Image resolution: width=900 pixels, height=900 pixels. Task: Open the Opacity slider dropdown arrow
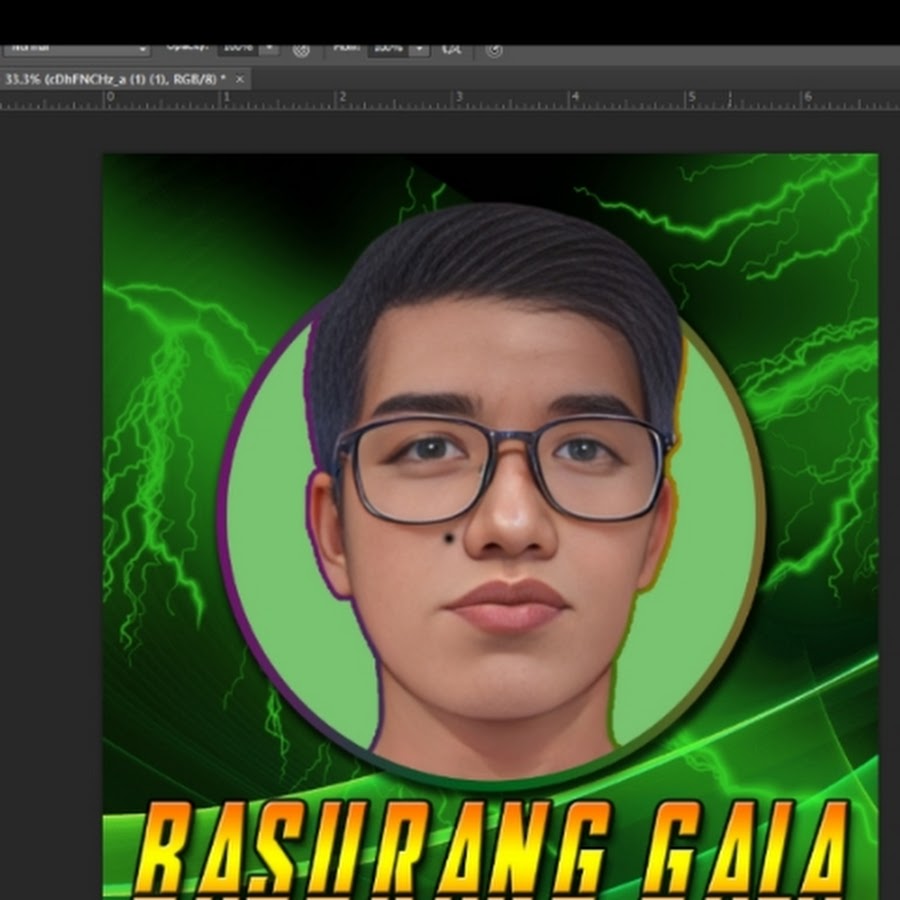coord(269,49)
